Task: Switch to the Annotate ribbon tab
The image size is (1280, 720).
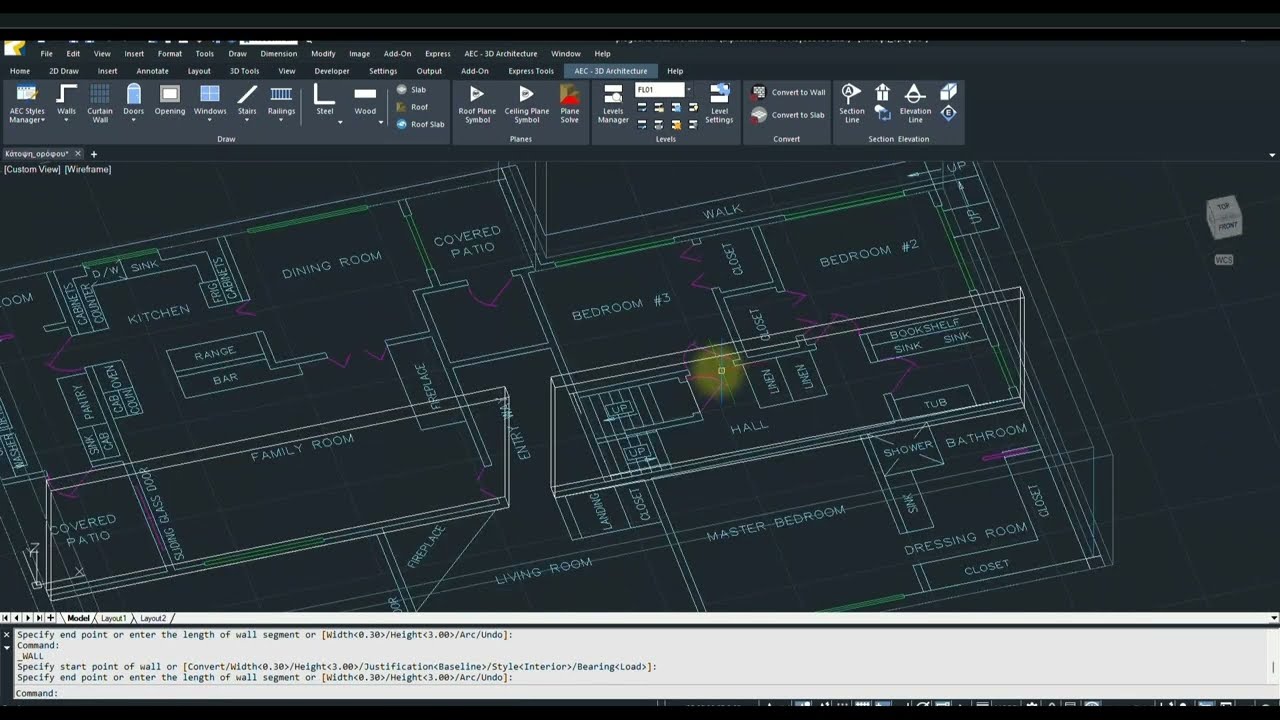Action: 153,71
